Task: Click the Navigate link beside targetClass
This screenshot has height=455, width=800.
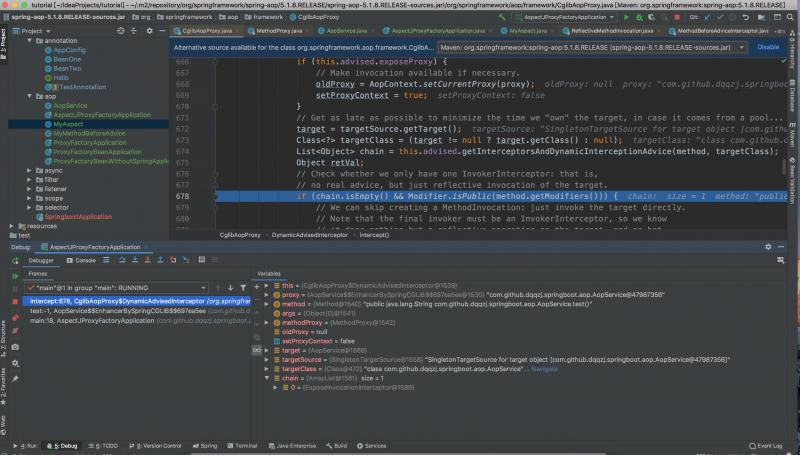Action: pyautogui.click(x=544, y=368)
